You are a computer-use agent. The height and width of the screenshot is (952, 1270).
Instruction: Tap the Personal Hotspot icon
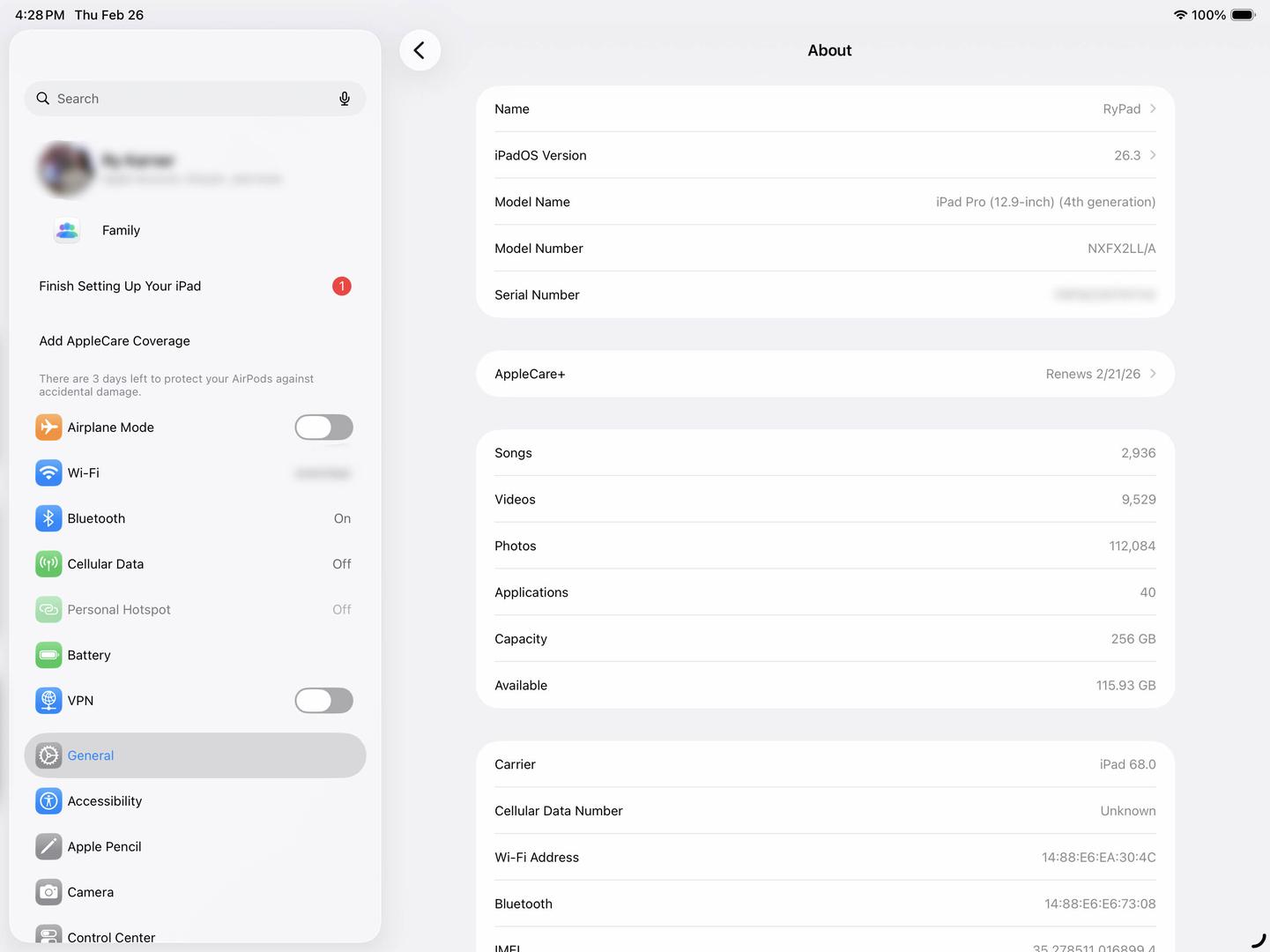point(48,609)
